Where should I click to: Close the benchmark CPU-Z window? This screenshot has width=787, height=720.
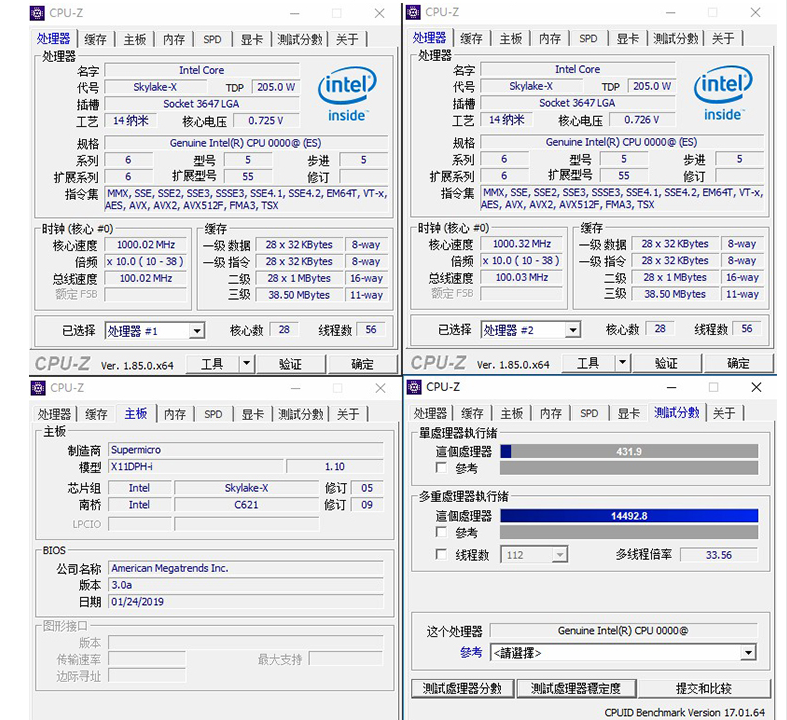click(x=756, y=387)
